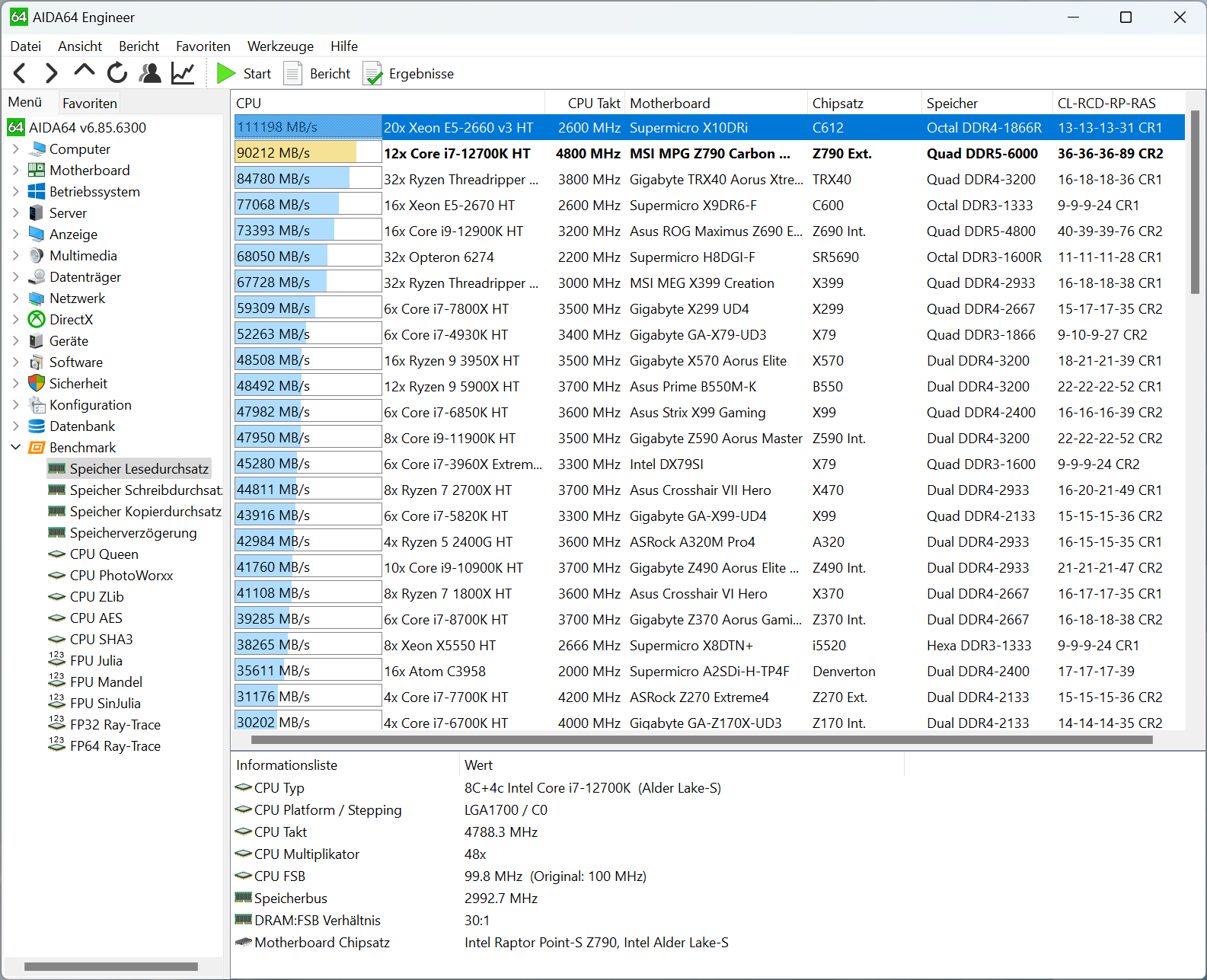Select the CPU PhotoWorxx benchmark
This screenshot has height=980, width=1207.
pos(121,576)
